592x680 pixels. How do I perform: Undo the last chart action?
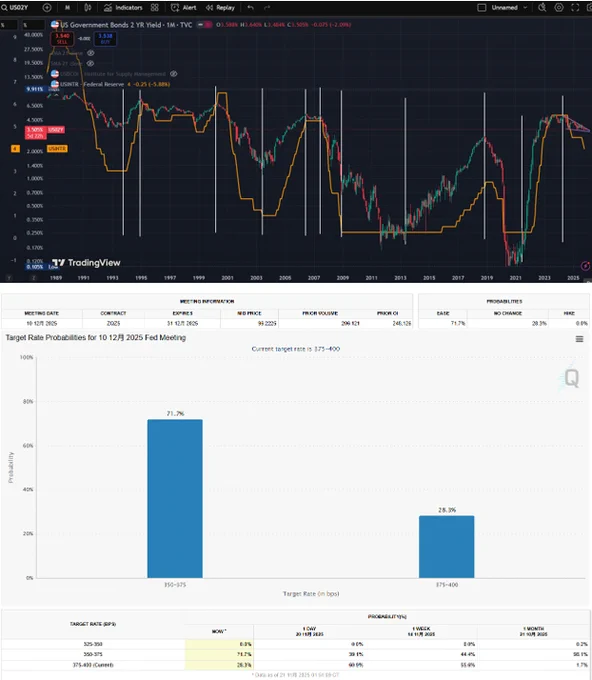[x=250, y=7]
